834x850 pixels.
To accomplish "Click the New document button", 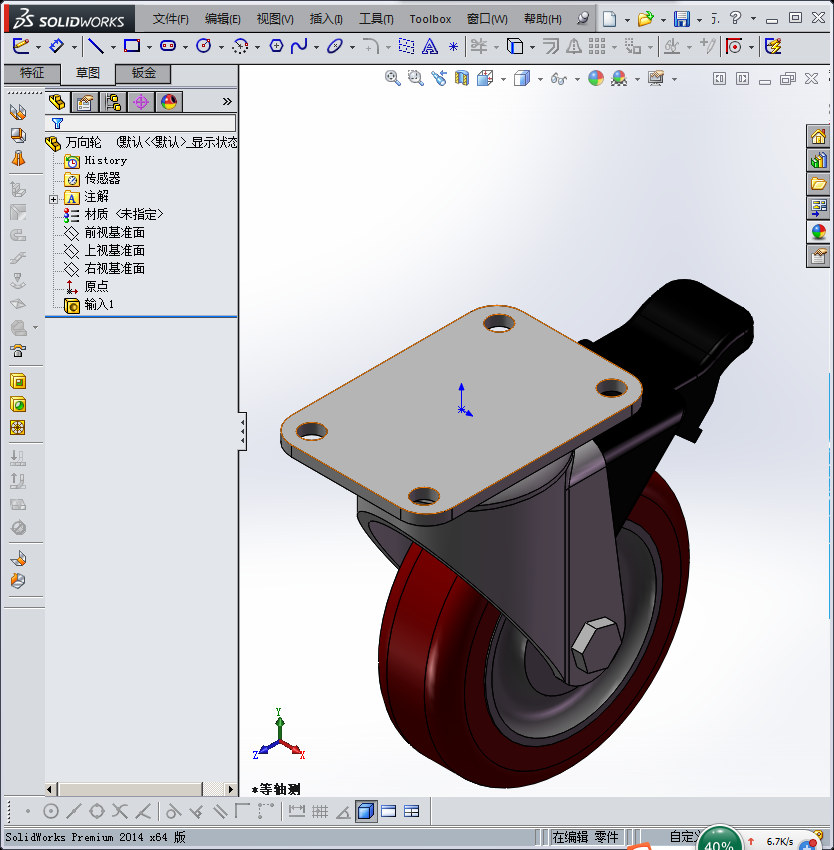I will pos(610,20).
